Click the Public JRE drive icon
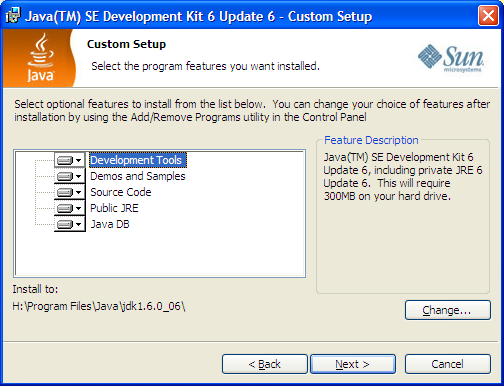The height and width of the screenshot is (386, 504). (65, 208)
